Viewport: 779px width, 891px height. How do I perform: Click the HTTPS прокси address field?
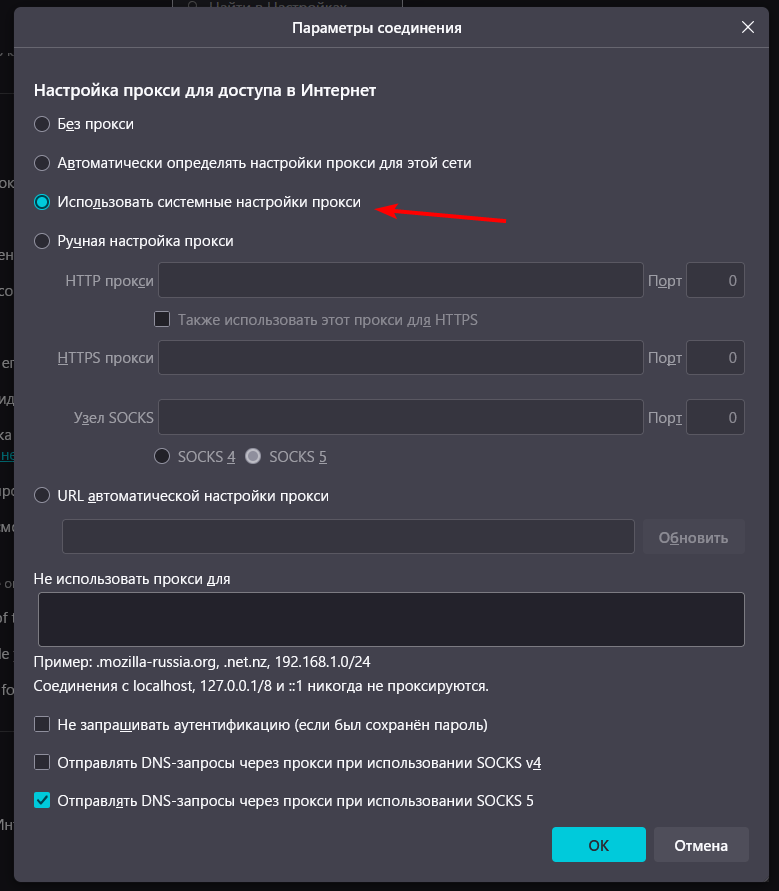(401, 357)
